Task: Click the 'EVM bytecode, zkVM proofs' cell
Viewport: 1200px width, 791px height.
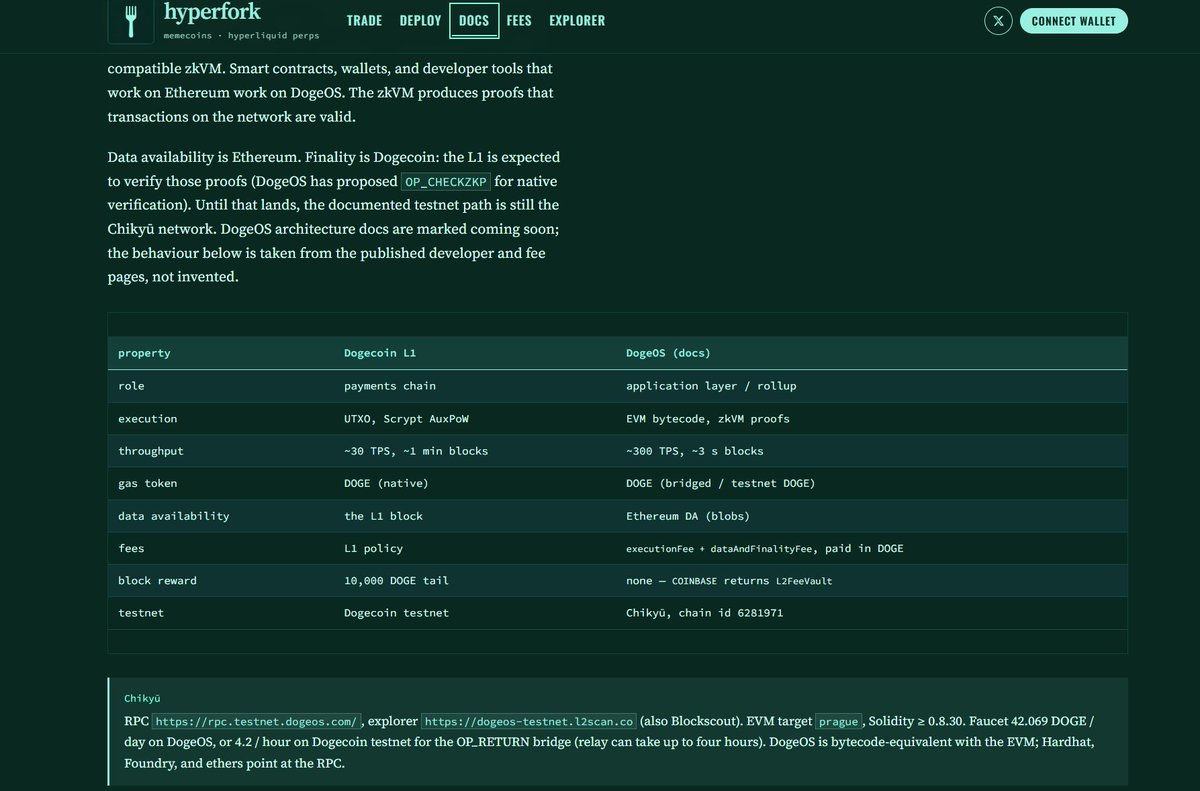Action: (x=708, y=419)
